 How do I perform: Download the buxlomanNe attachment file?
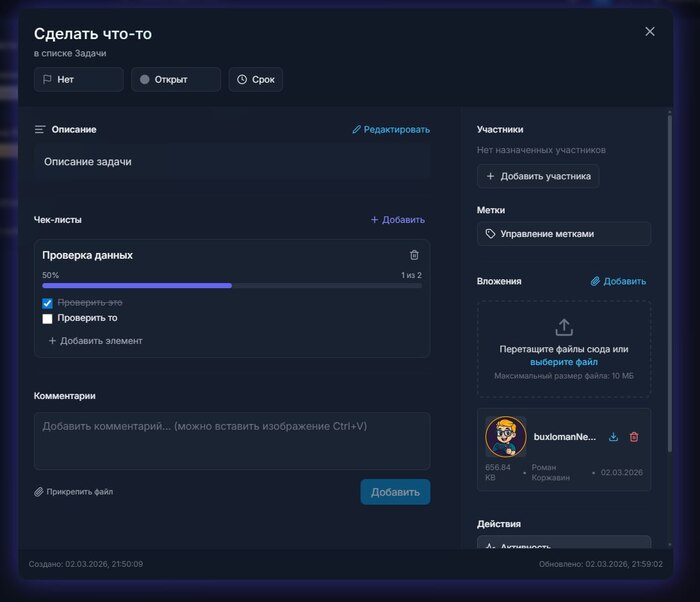613,437
